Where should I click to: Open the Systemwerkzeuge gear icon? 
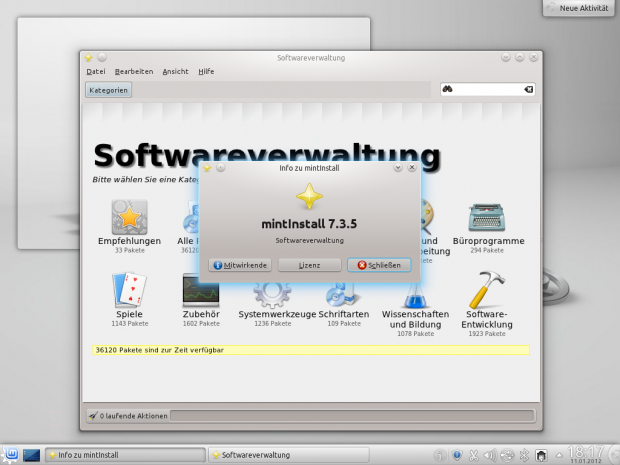[x=272, y=295]
